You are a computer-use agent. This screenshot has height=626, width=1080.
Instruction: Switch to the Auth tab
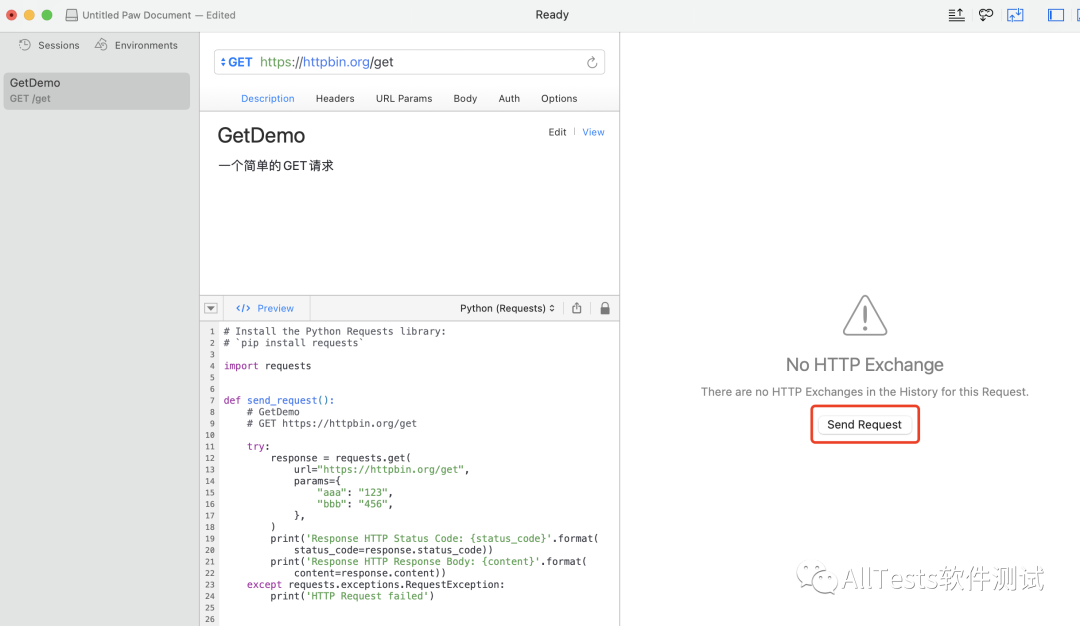508,98
